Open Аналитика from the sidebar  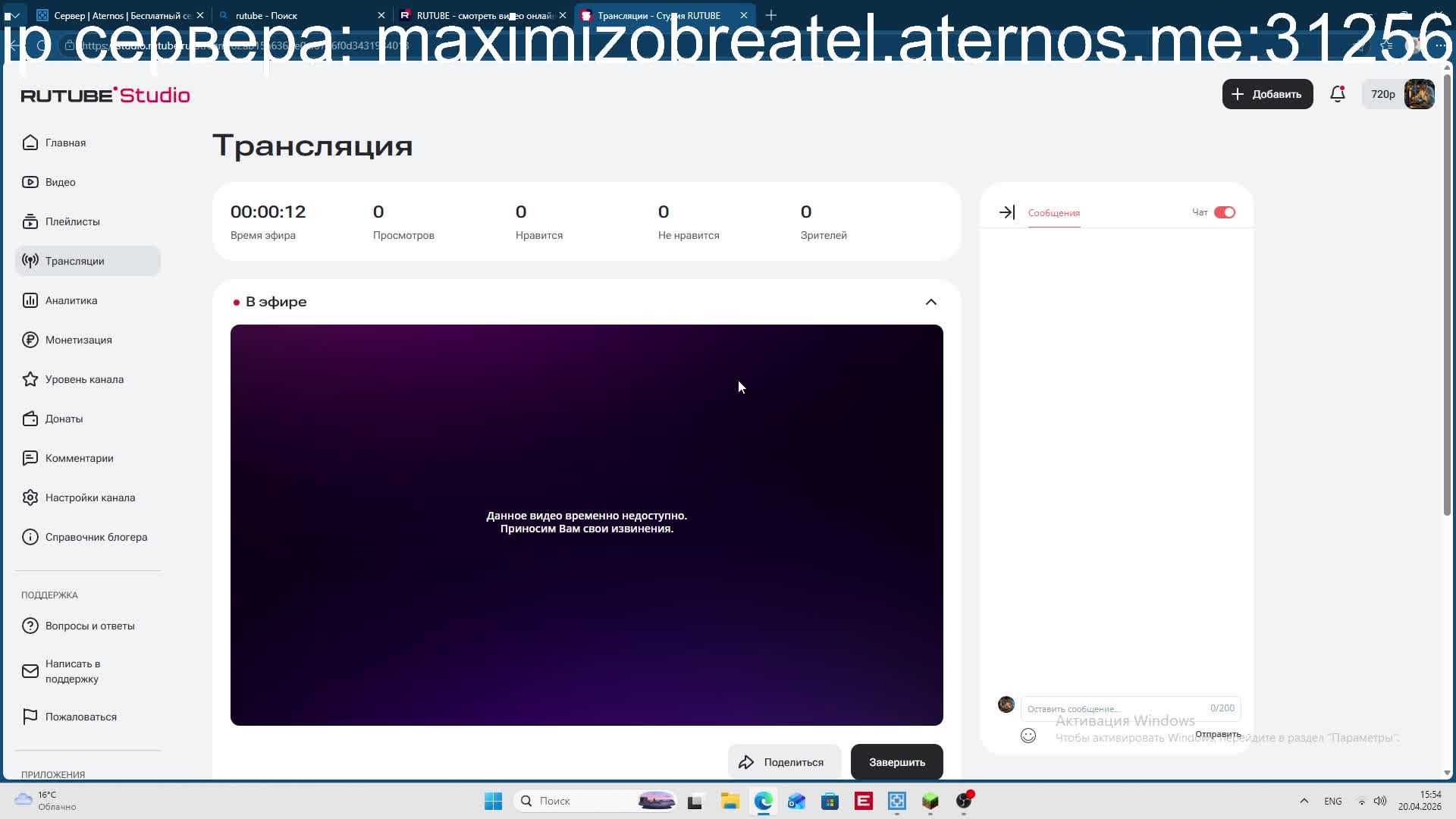71,300
